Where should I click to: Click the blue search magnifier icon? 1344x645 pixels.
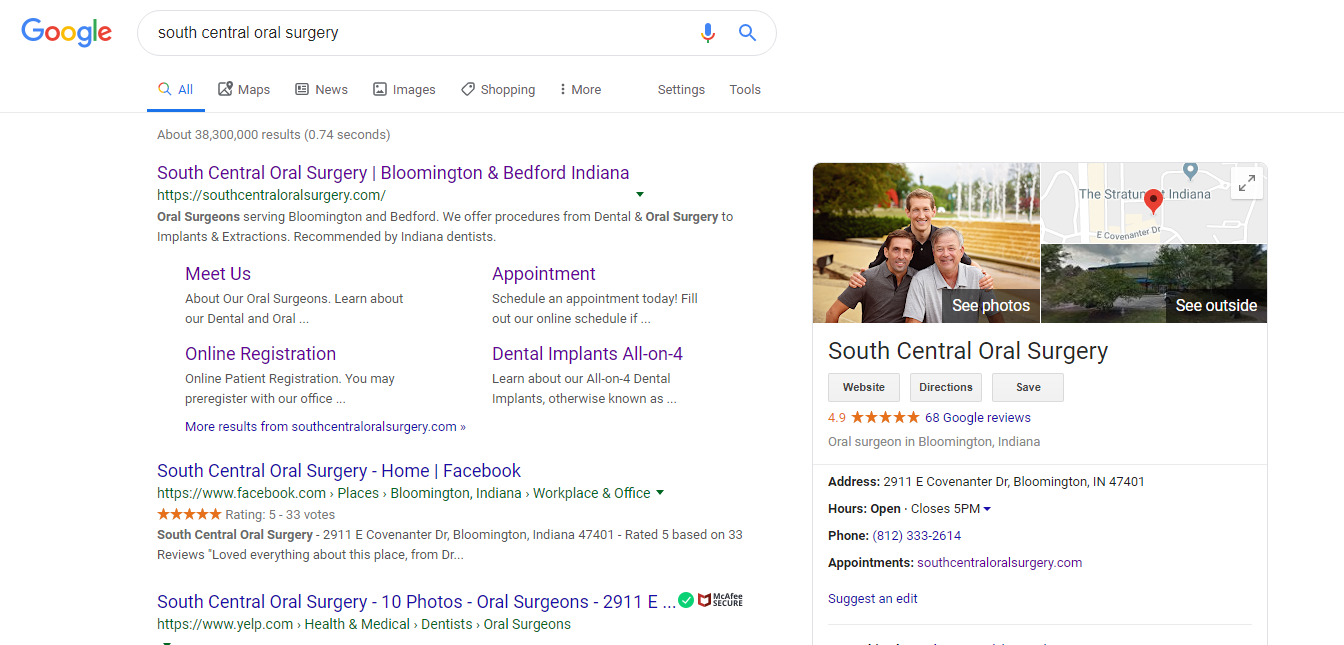pyautogui.click(x=747, y=32)
